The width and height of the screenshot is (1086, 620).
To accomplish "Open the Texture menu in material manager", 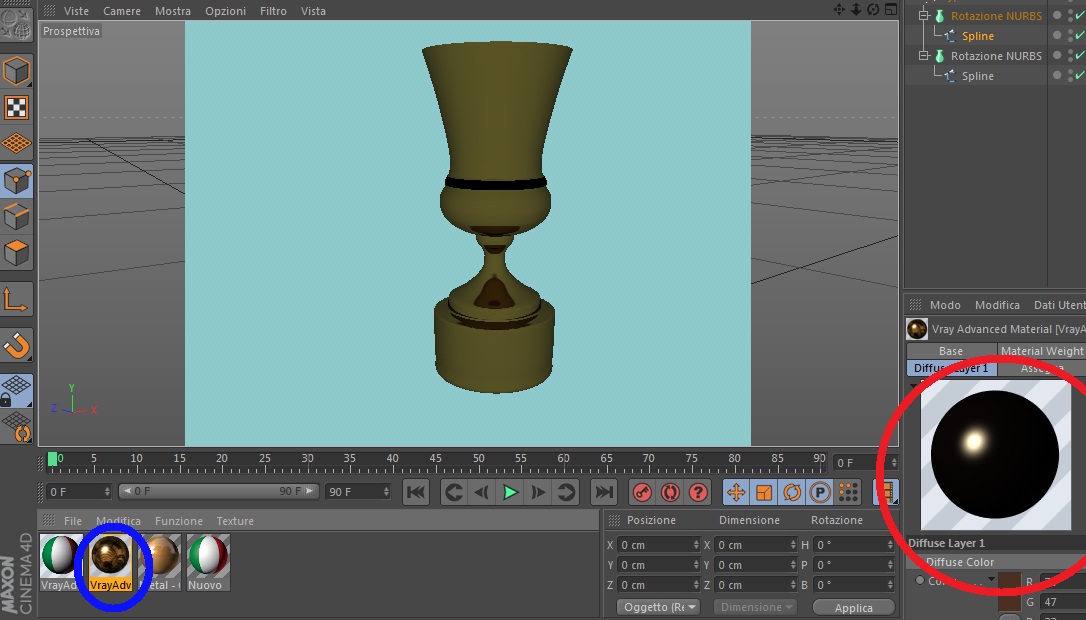I will coord(235,521).
